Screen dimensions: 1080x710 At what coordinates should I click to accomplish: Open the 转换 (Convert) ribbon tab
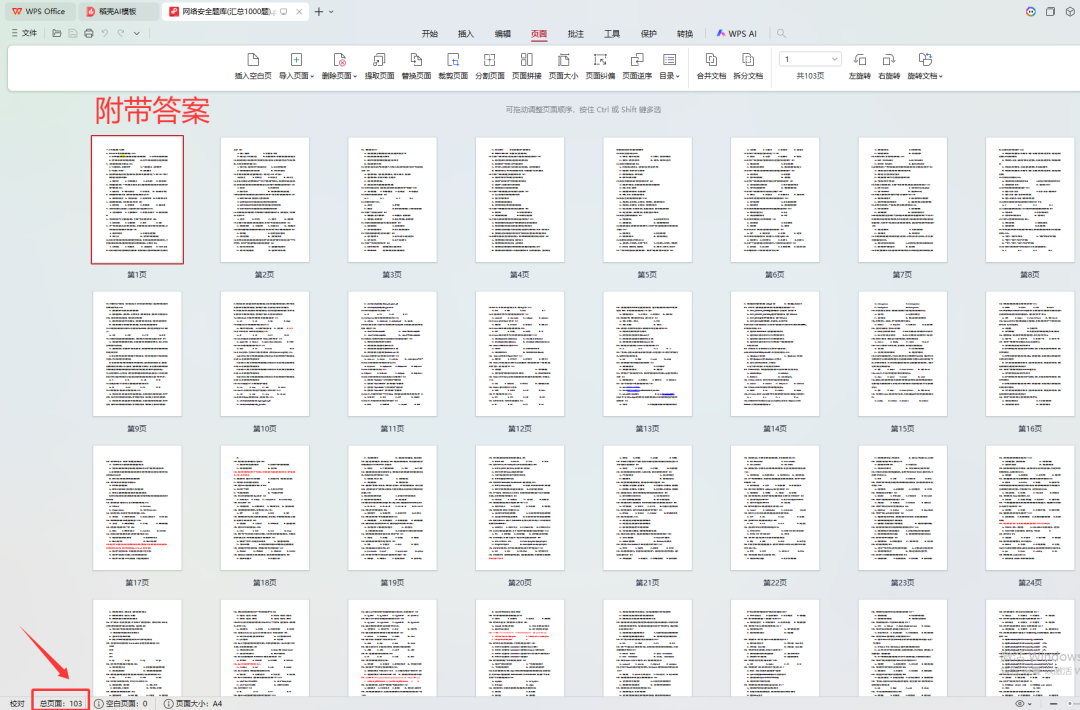(685, 34)
